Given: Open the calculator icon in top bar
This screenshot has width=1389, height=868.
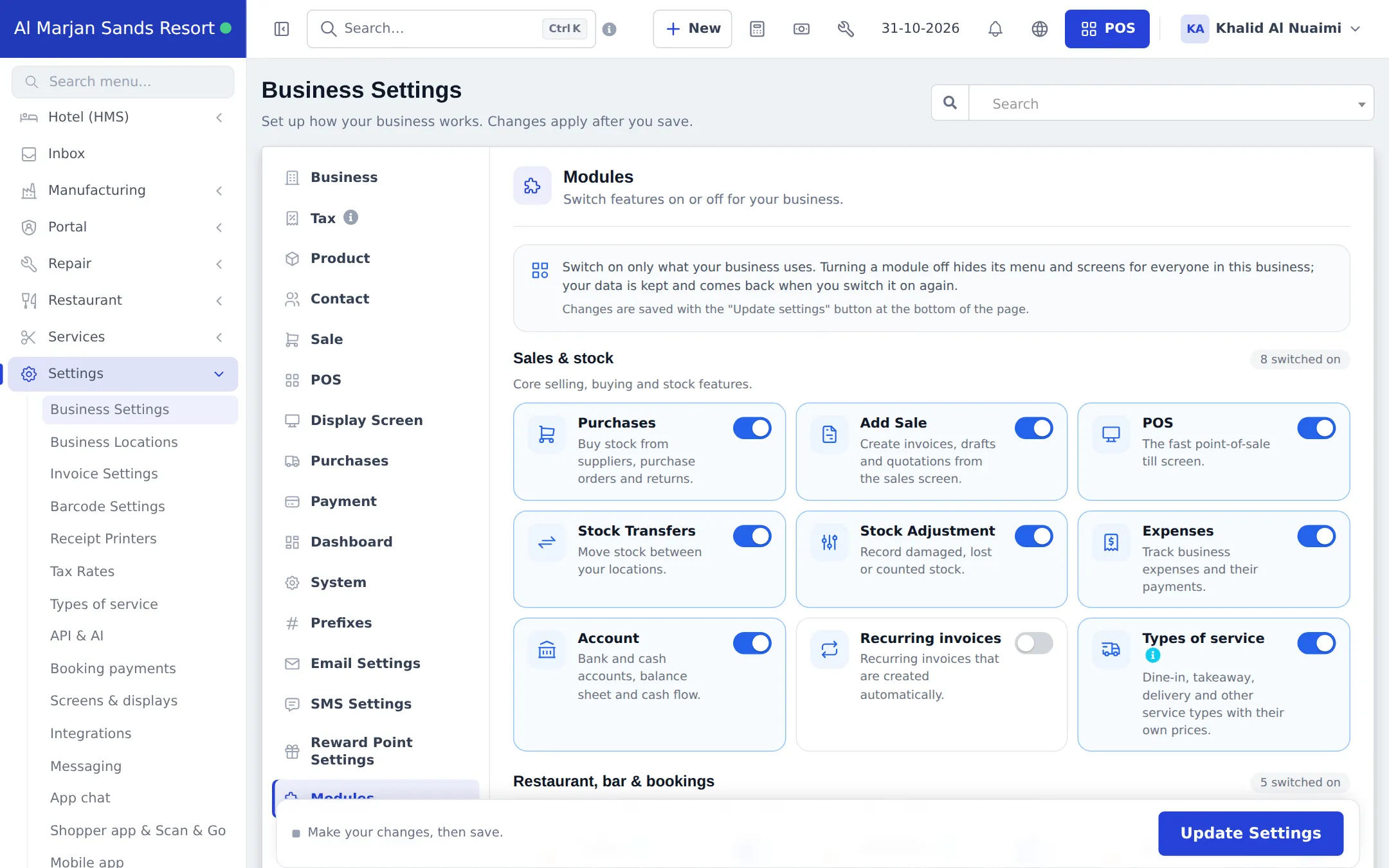Looking at the screenshot, I should (757, 29).
